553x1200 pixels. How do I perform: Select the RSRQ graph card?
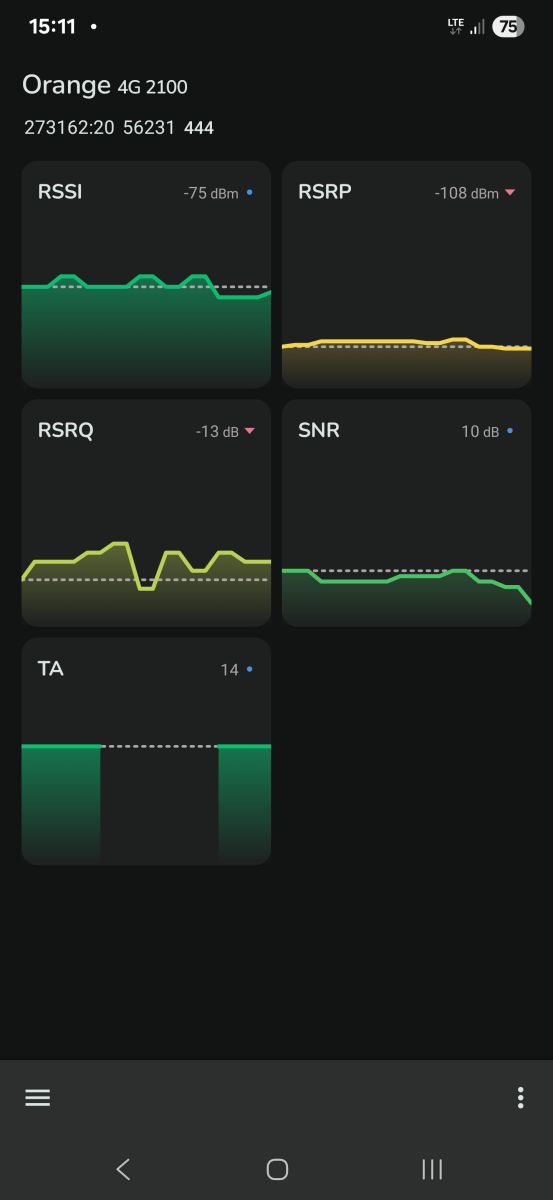point(146,513)
